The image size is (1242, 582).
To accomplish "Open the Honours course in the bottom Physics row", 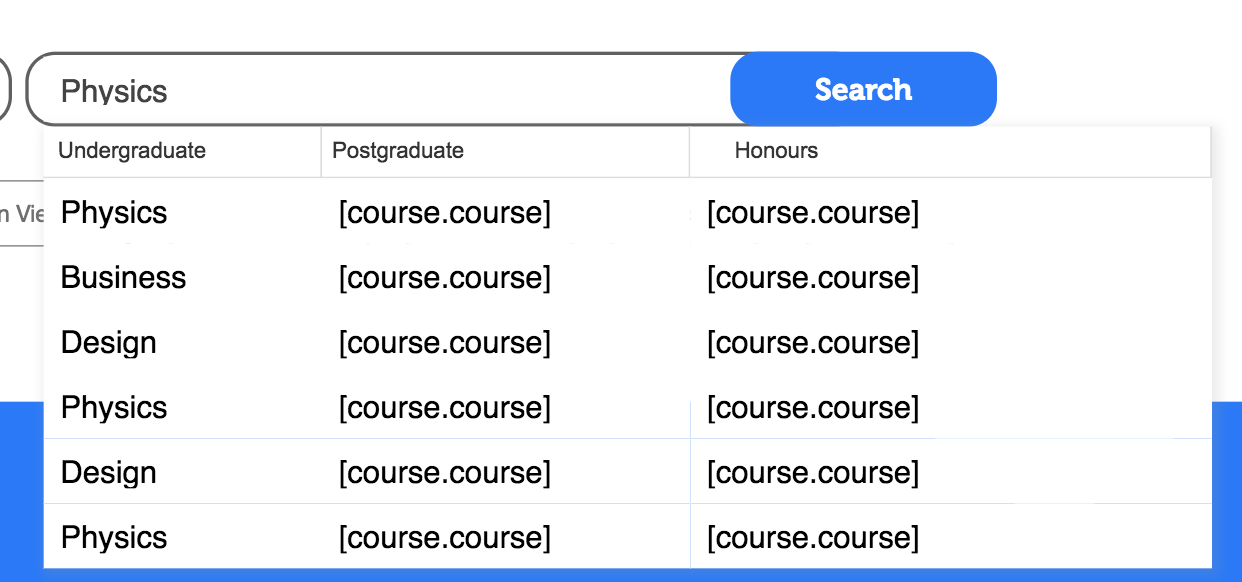I will [813, 538].
